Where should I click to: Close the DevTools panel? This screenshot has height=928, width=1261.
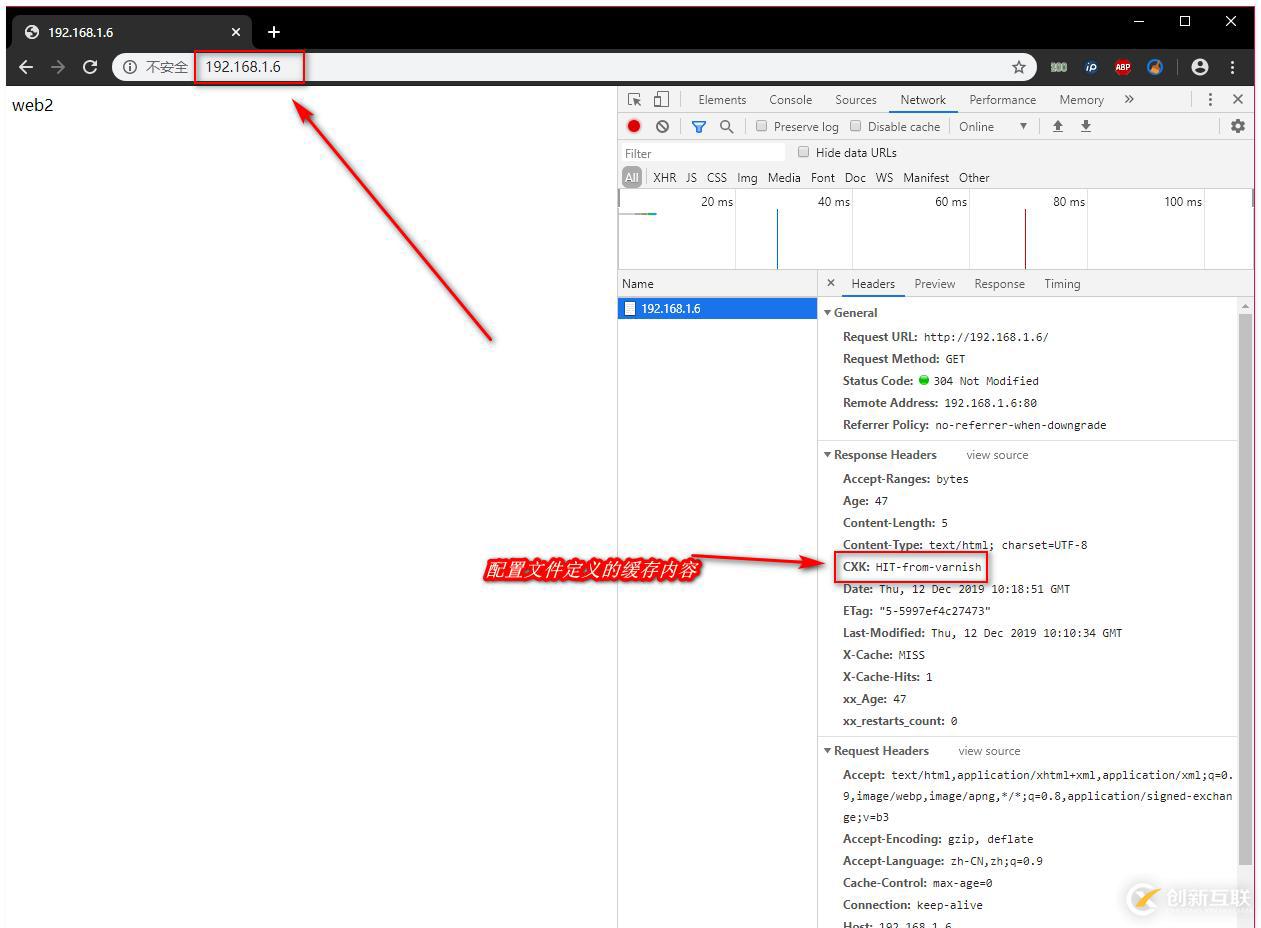pos(1238,99)
